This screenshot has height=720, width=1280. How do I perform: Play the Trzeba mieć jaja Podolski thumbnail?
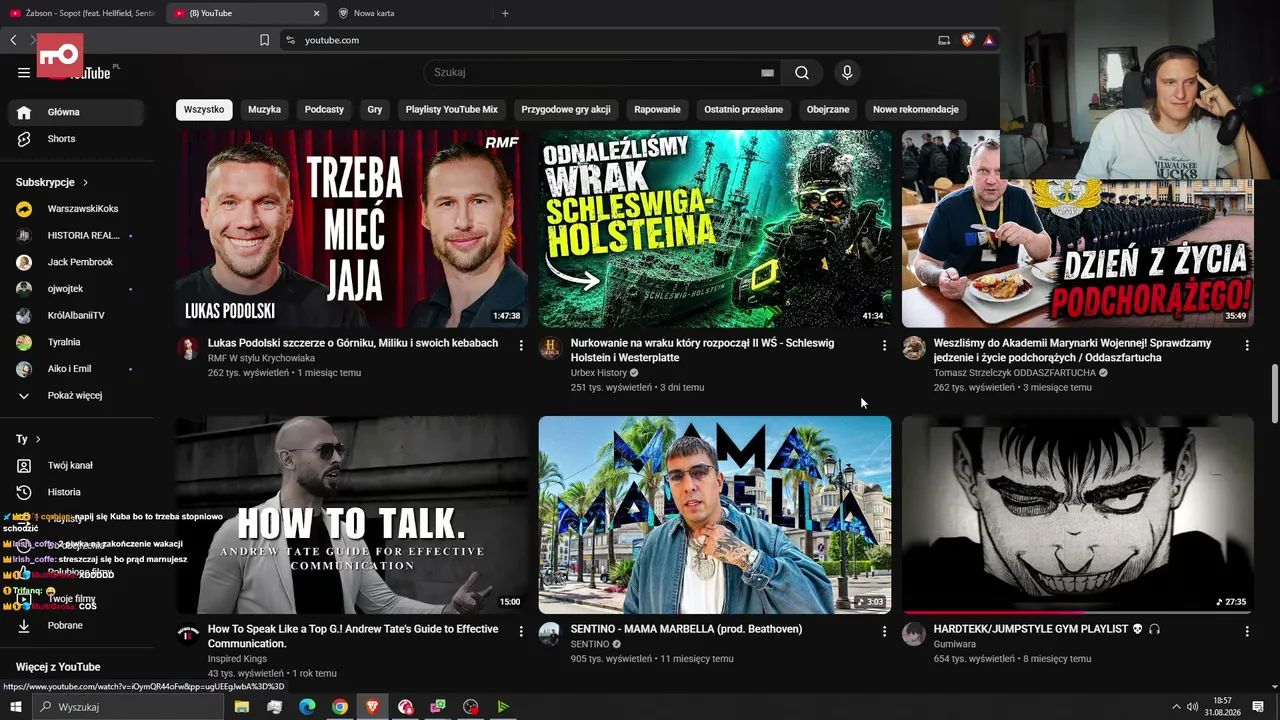coord(352,229)
